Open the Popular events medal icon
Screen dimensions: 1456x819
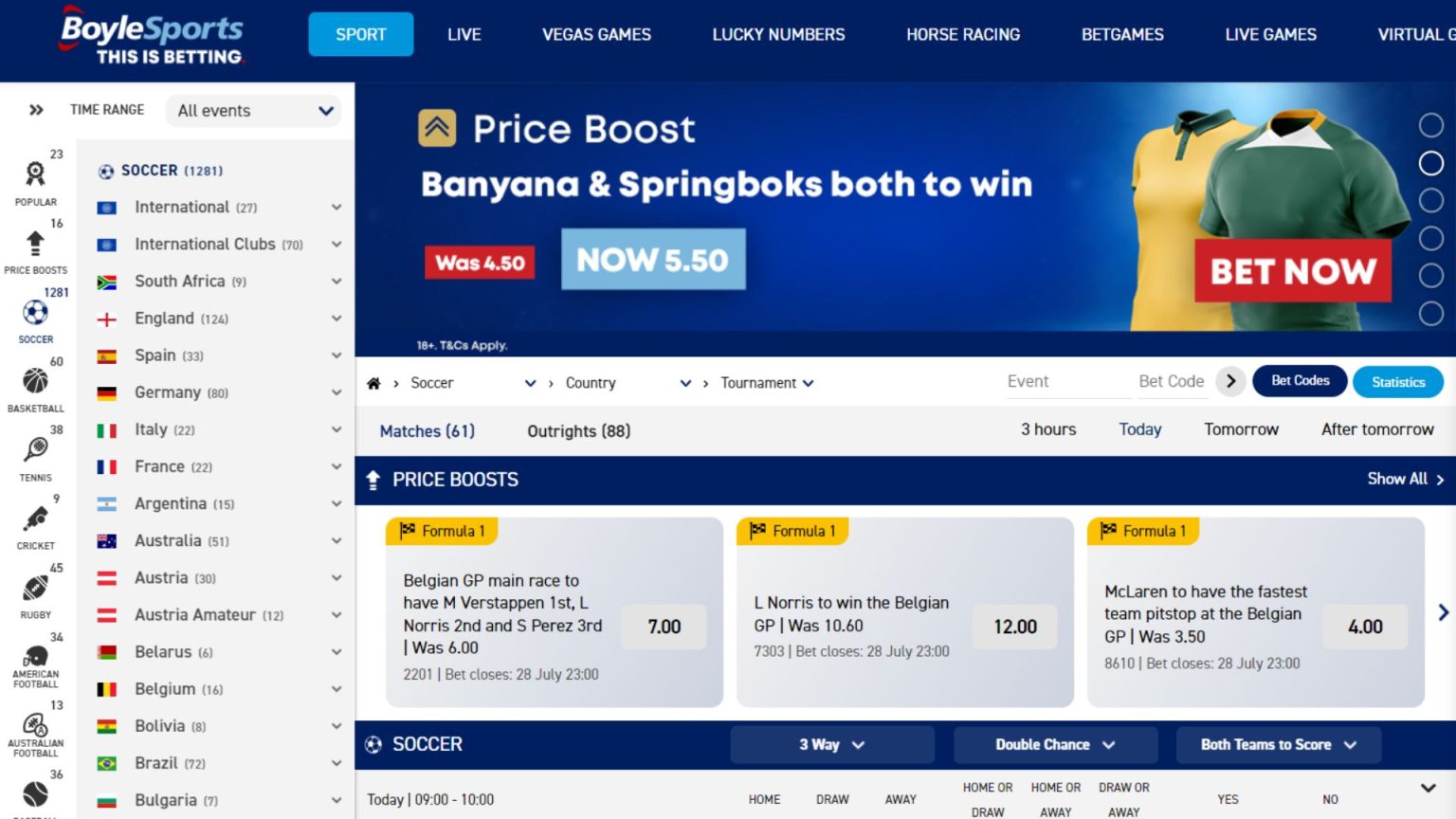click(x=35, y=175)
